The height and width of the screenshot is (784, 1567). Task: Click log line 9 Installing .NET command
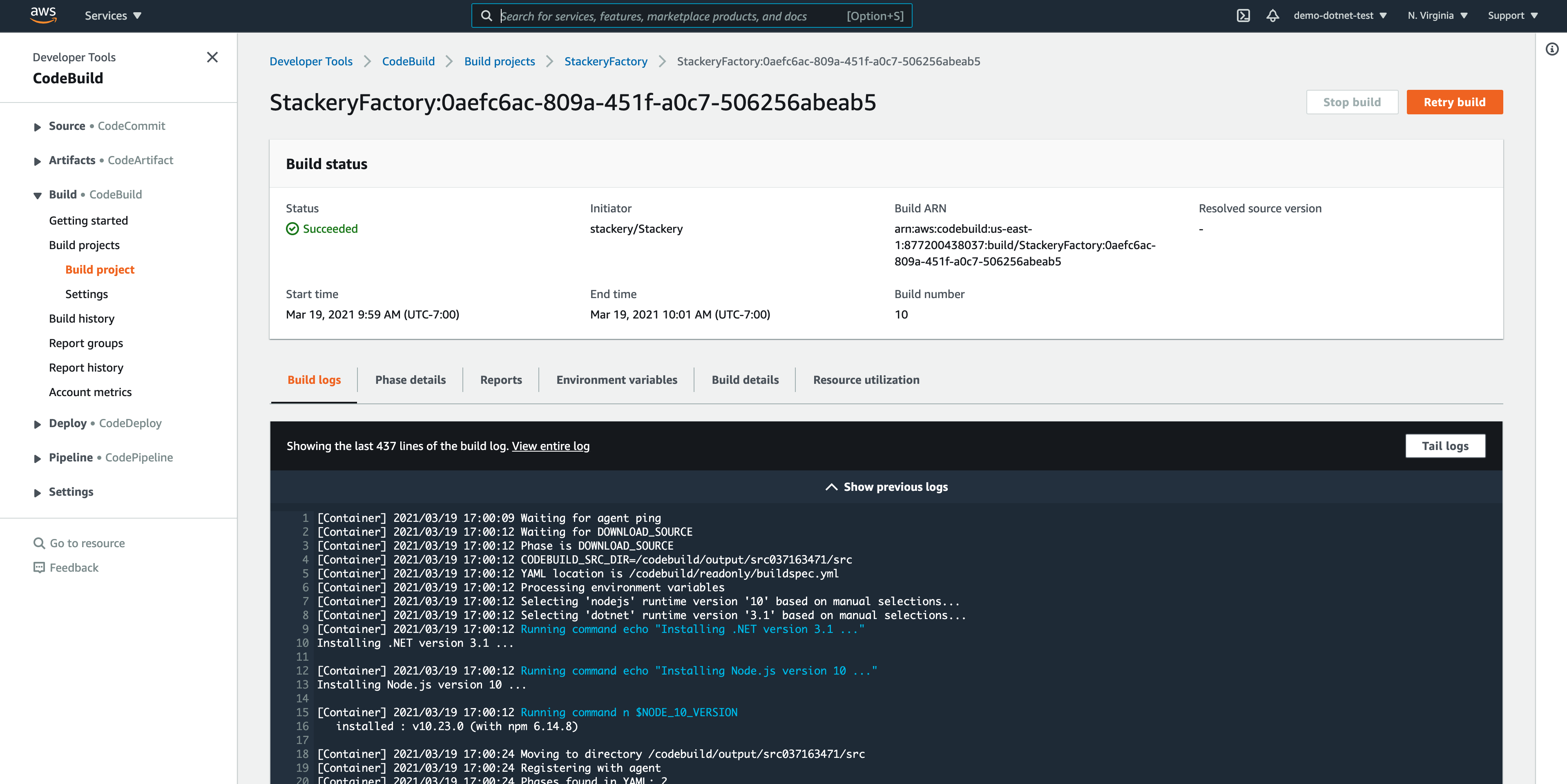tap(590, 630)
